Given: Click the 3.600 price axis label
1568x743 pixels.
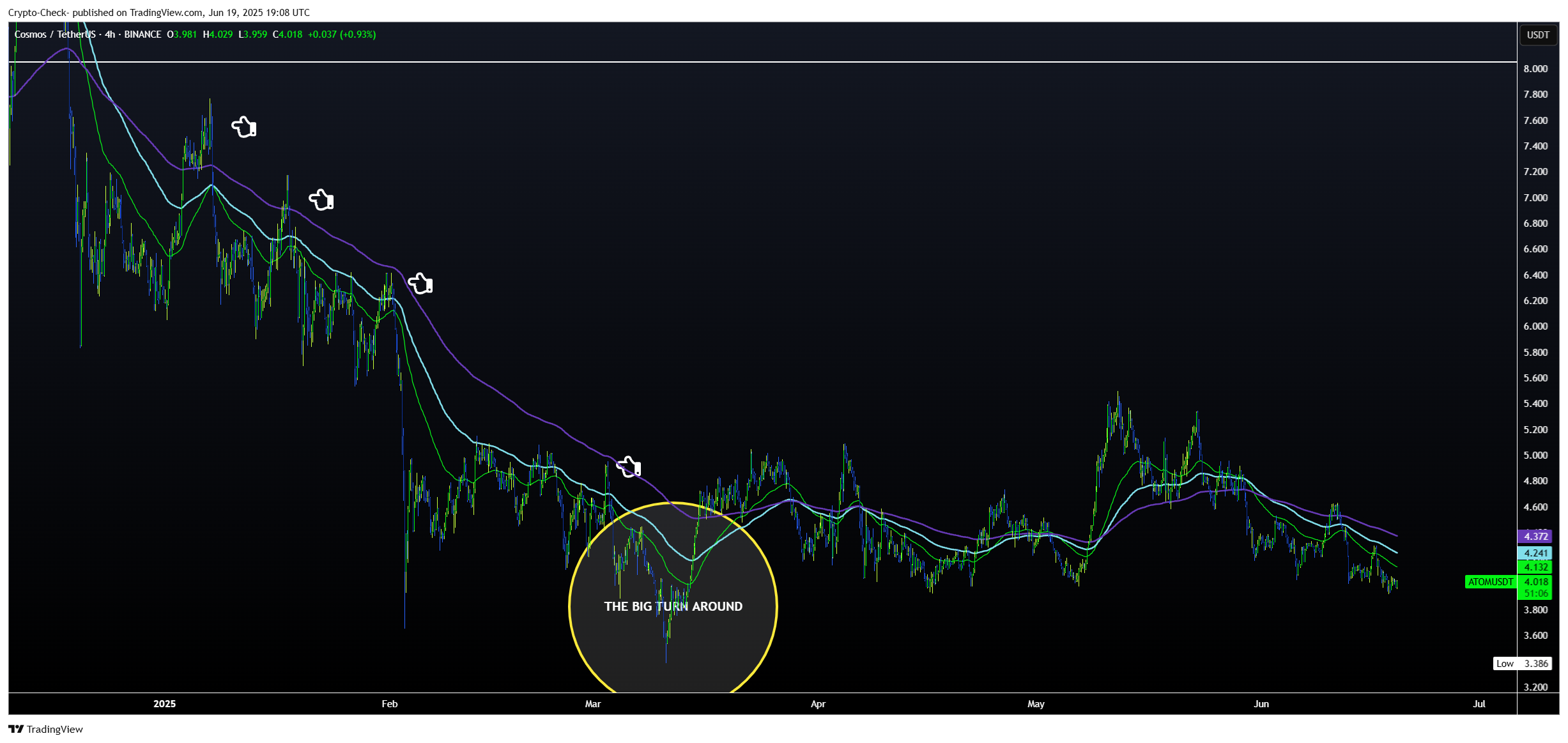Looking at the screenshot, I should click(1535, 635).
